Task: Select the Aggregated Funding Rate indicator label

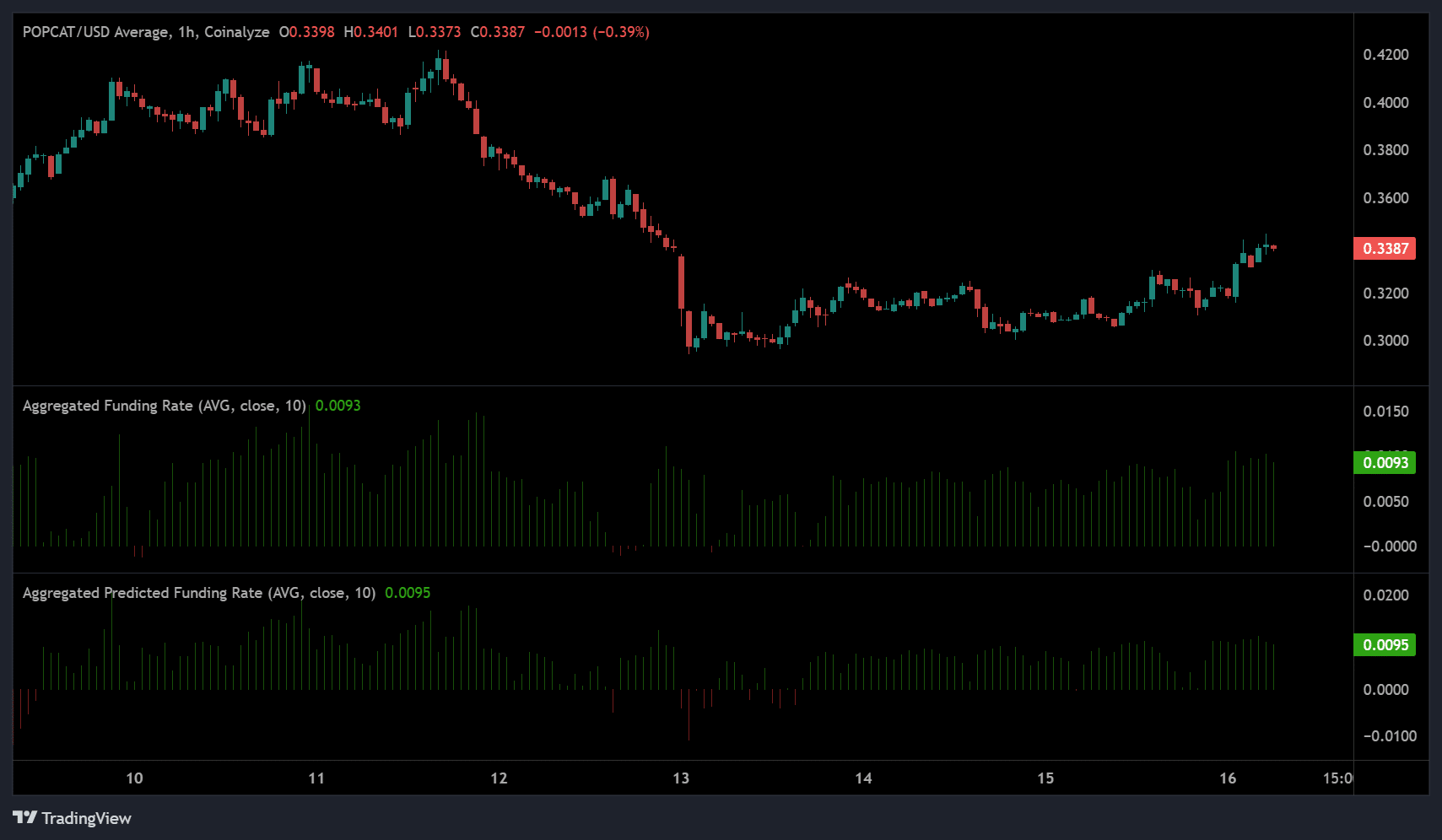Action: [164, 406]
